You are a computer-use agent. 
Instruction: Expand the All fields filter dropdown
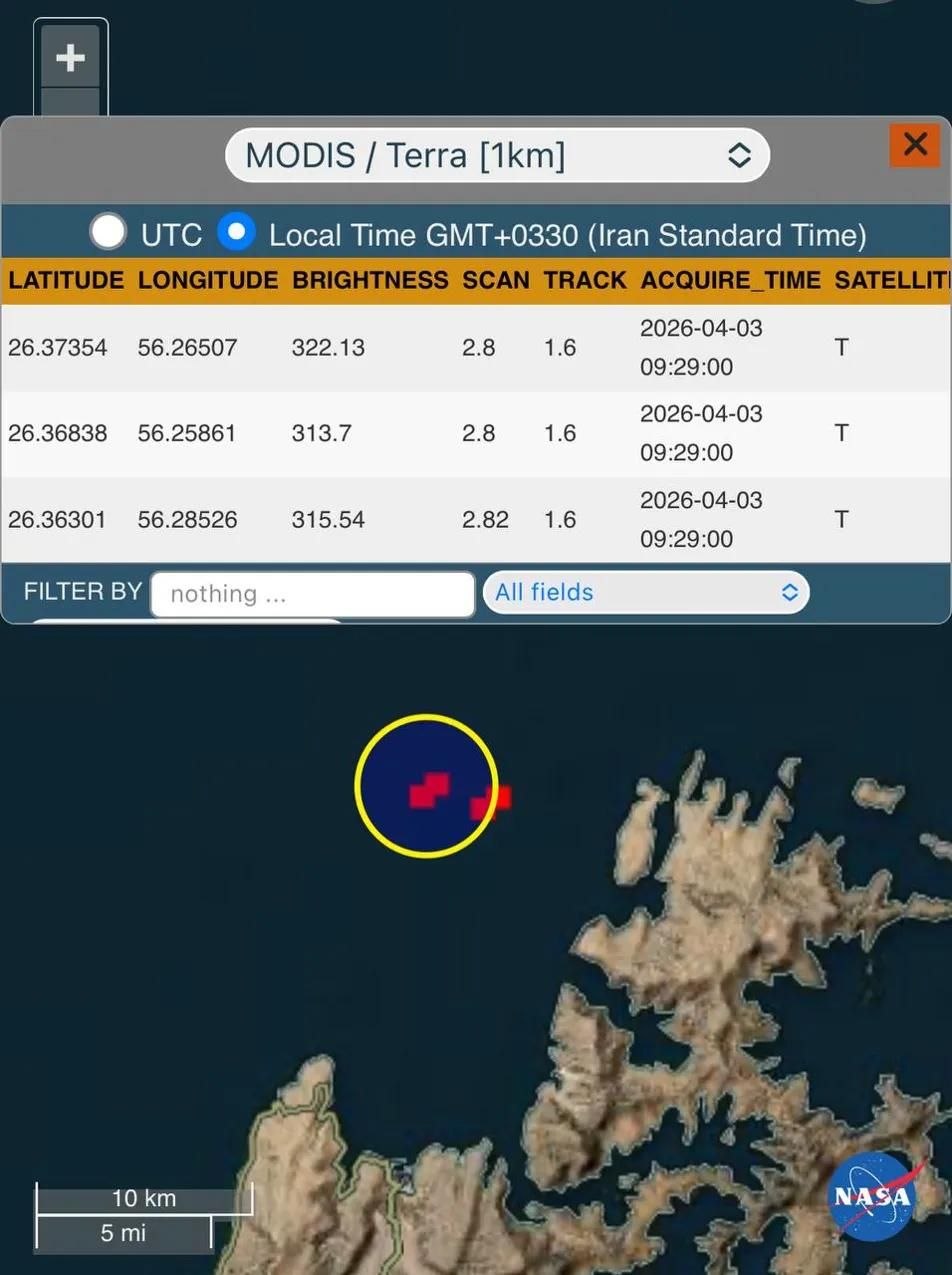(x=646, y=593)
